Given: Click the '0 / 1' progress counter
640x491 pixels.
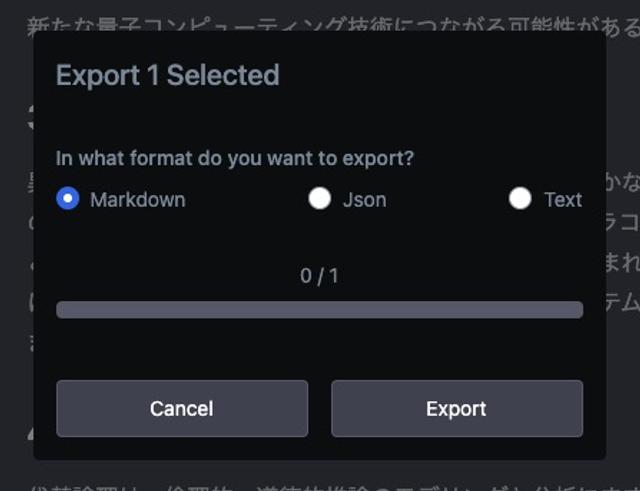Looking at the screenshot, I should 320,276.
